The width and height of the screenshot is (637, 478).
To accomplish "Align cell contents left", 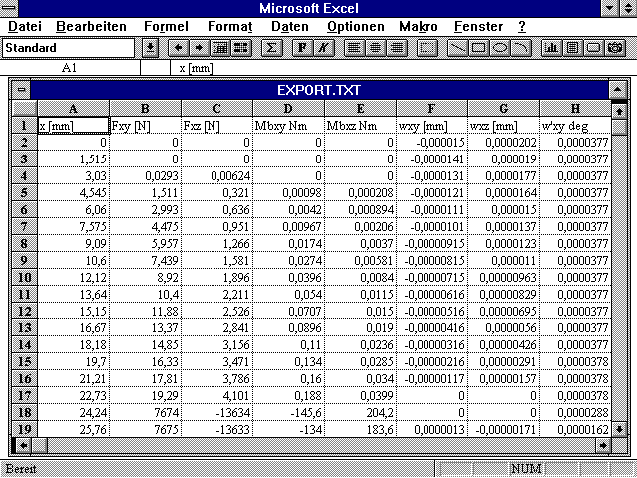I will click(x=354, y=48).
